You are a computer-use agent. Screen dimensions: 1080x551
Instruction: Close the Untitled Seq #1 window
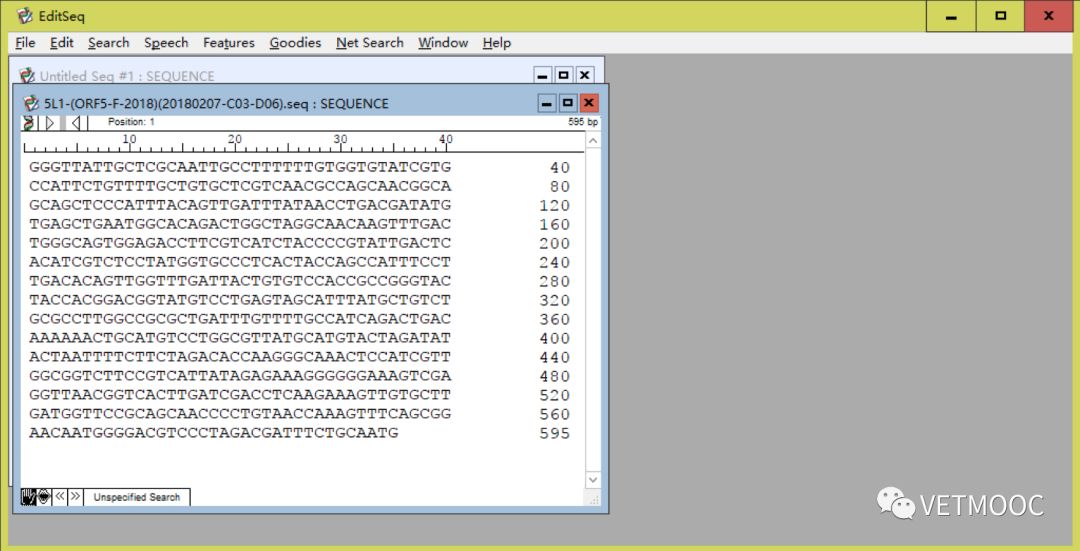click(584, 75)
